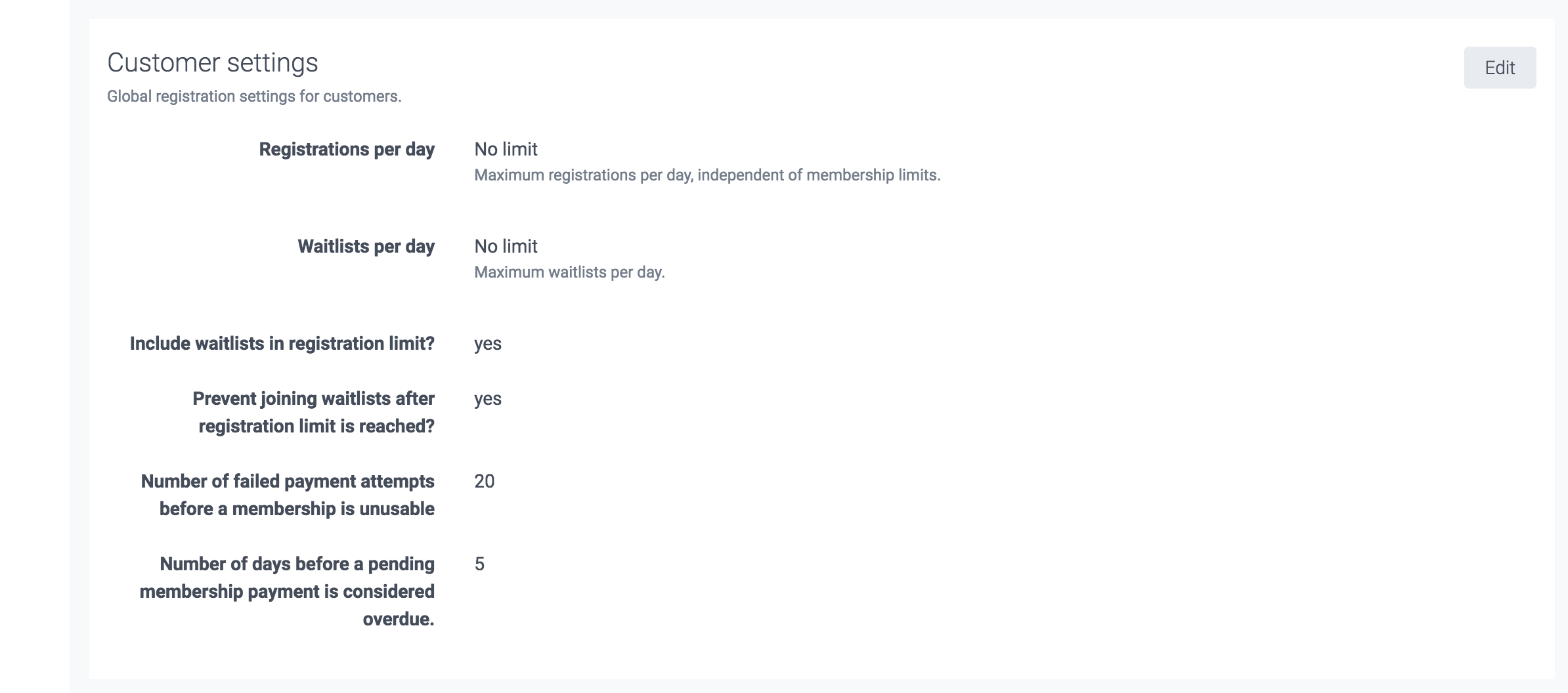1568x693 pixels.
Task: Click yes value for prevent joining waitlists
Action: click(487, 399)
